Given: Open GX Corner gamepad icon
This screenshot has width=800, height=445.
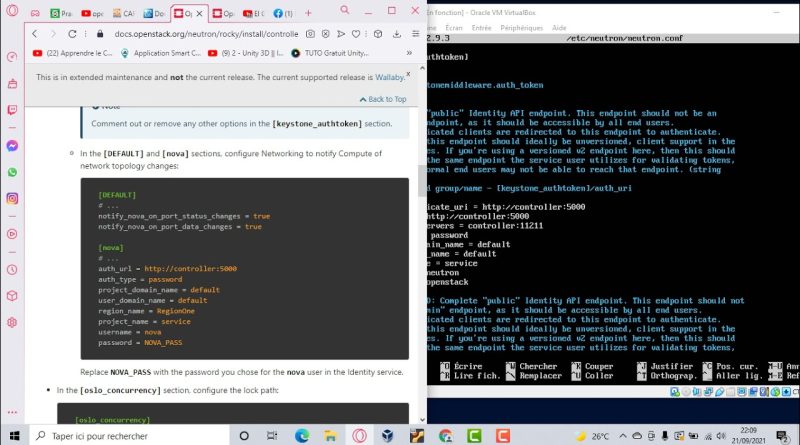Looking at the screenshot, I should click(x=35, y=13).
